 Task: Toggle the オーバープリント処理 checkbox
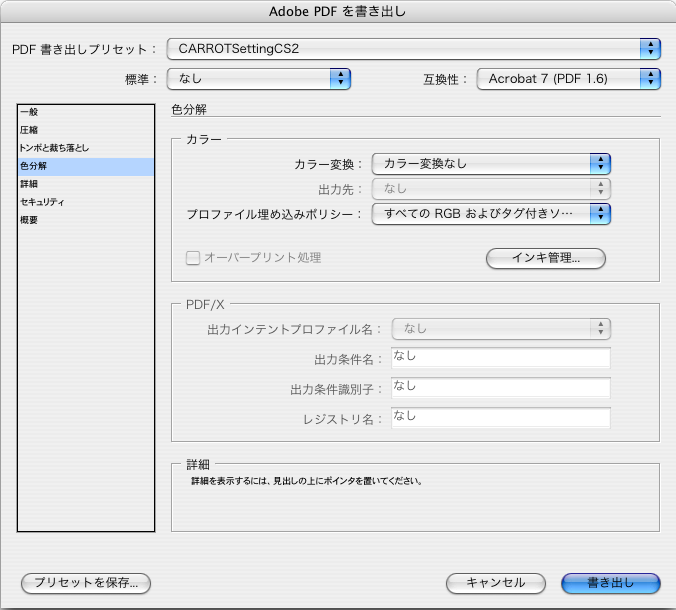coord(193,258)
